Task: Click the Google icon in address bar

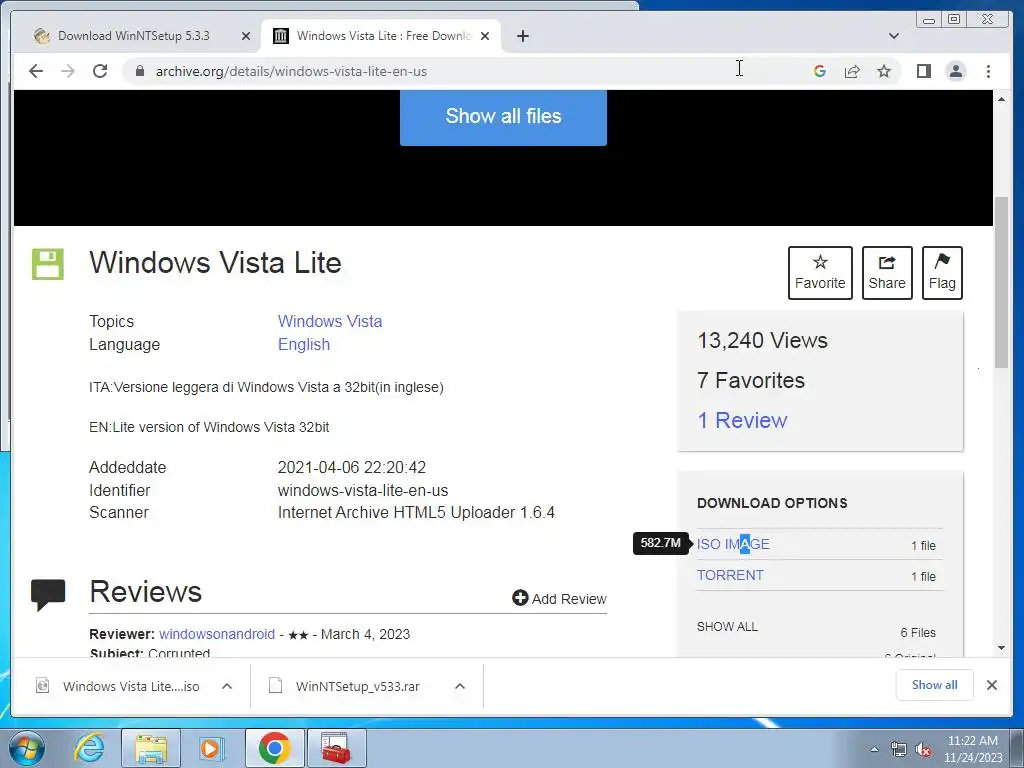Action: point(820,71)
